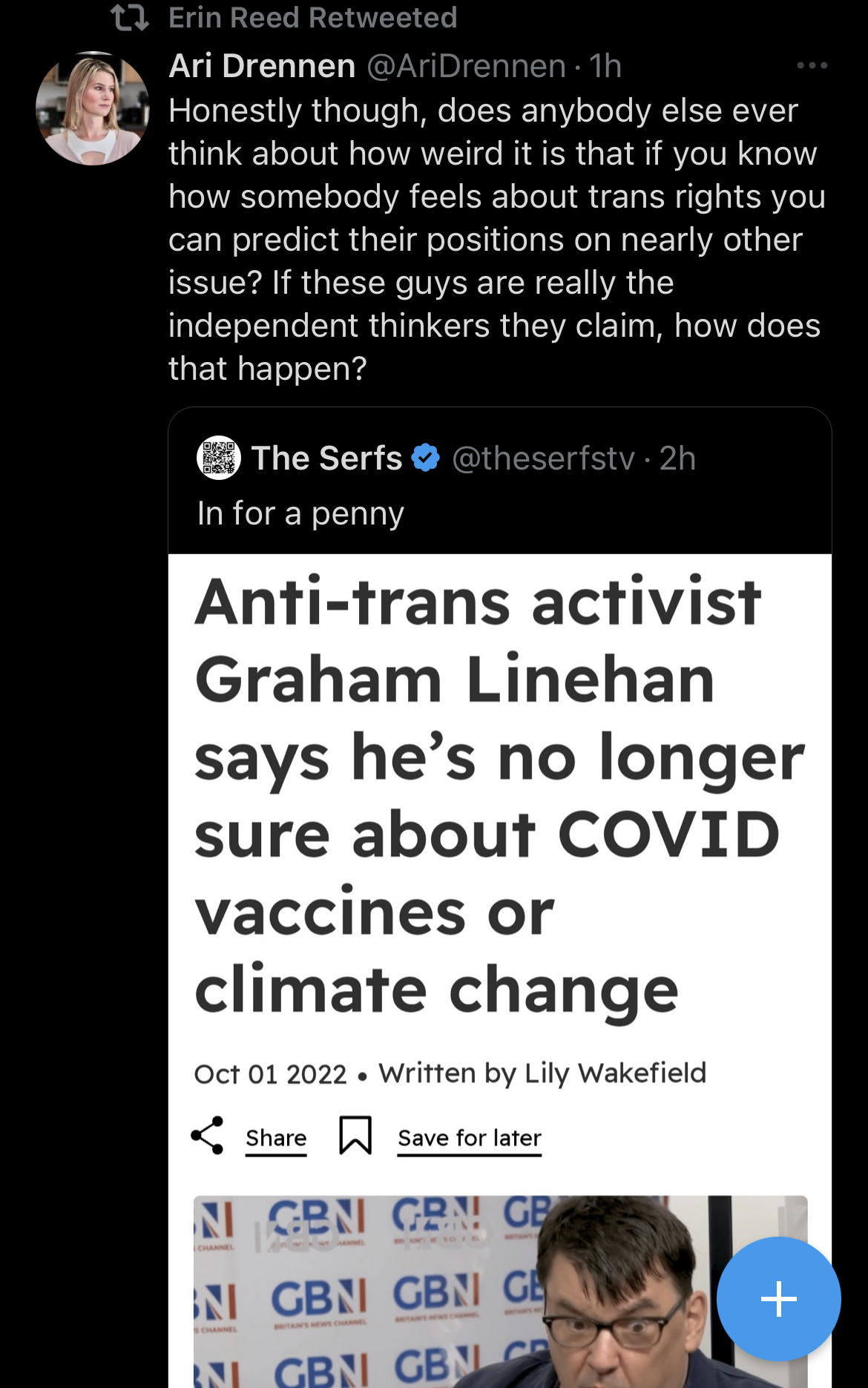This screenshot has width=868, height=1388.
Task: Open Ari Drennen's profile picture
Action: tap(93, 108)
